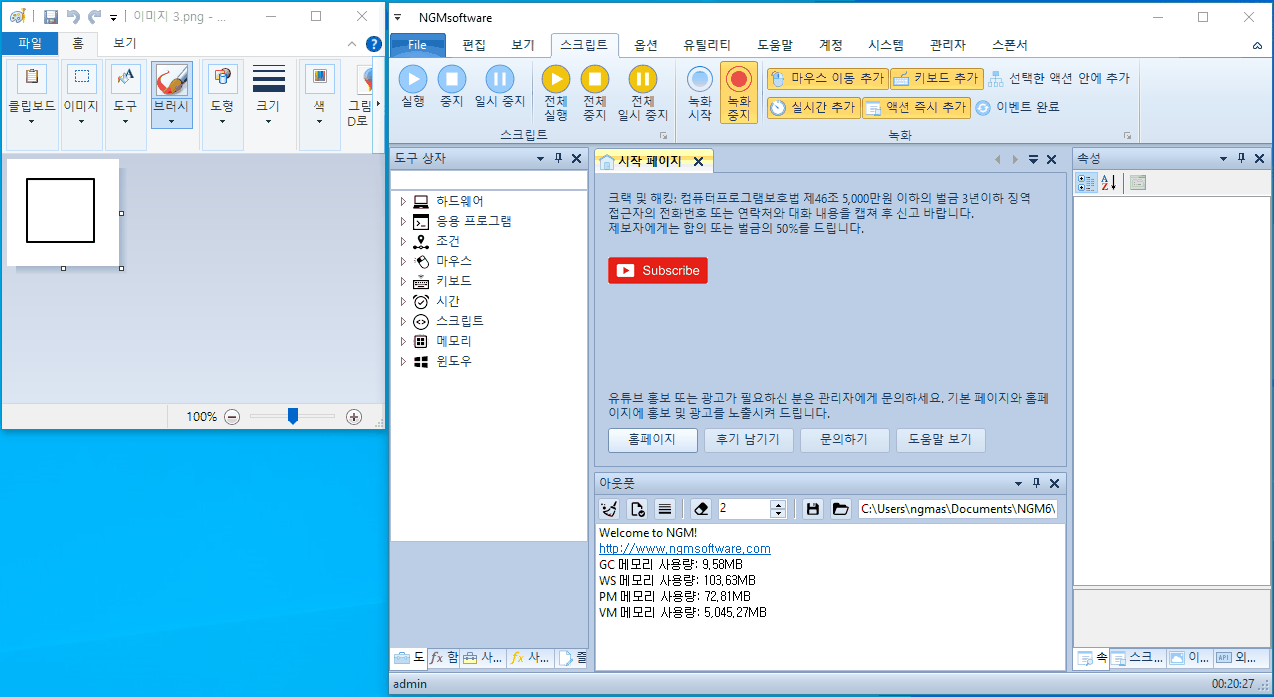Screen dimensions: 1274x697
Task: Toggle 마우스 이동 추가 recording option
Action: pyautogui.click(x=827, y=78)
